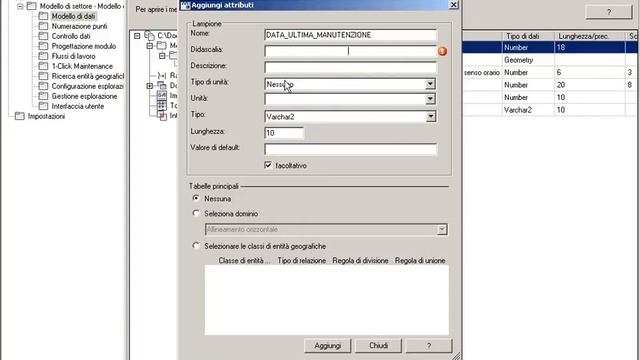Image resolution: width=640 pixels, height=360 pixels.
Task: Select Modello di dati tree item
Action: (73, 16)
